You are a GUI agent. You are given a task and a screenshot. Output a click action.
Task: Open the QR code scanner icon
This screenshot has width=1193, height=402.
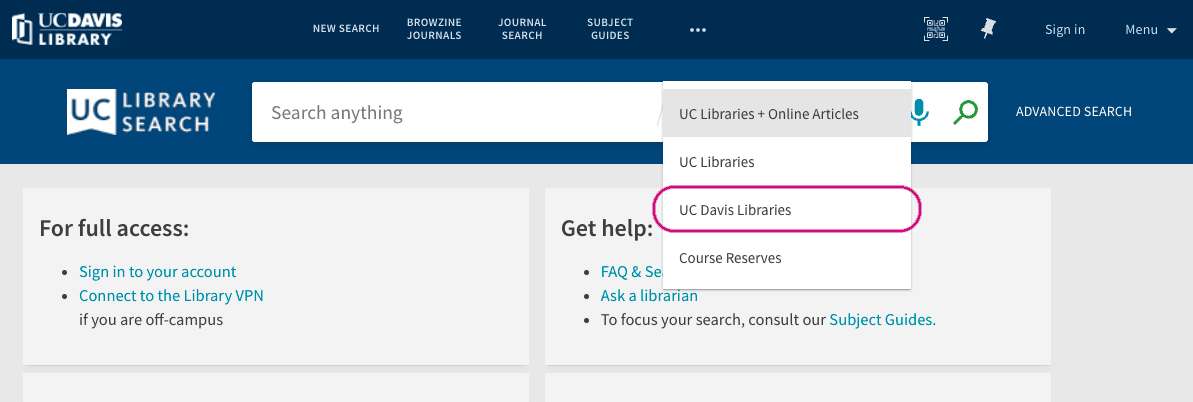point(935,29)
